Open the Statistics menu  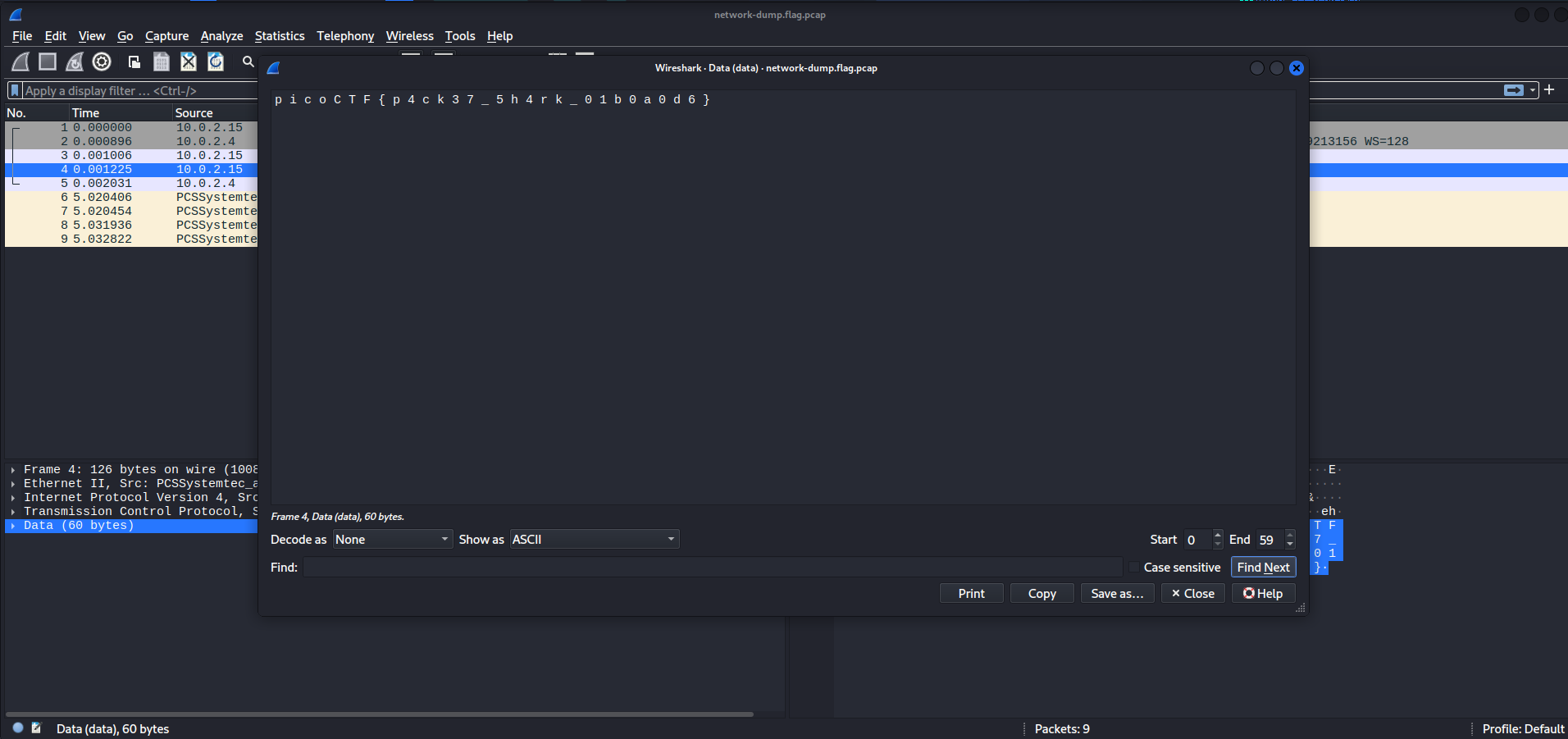(280, 36)
